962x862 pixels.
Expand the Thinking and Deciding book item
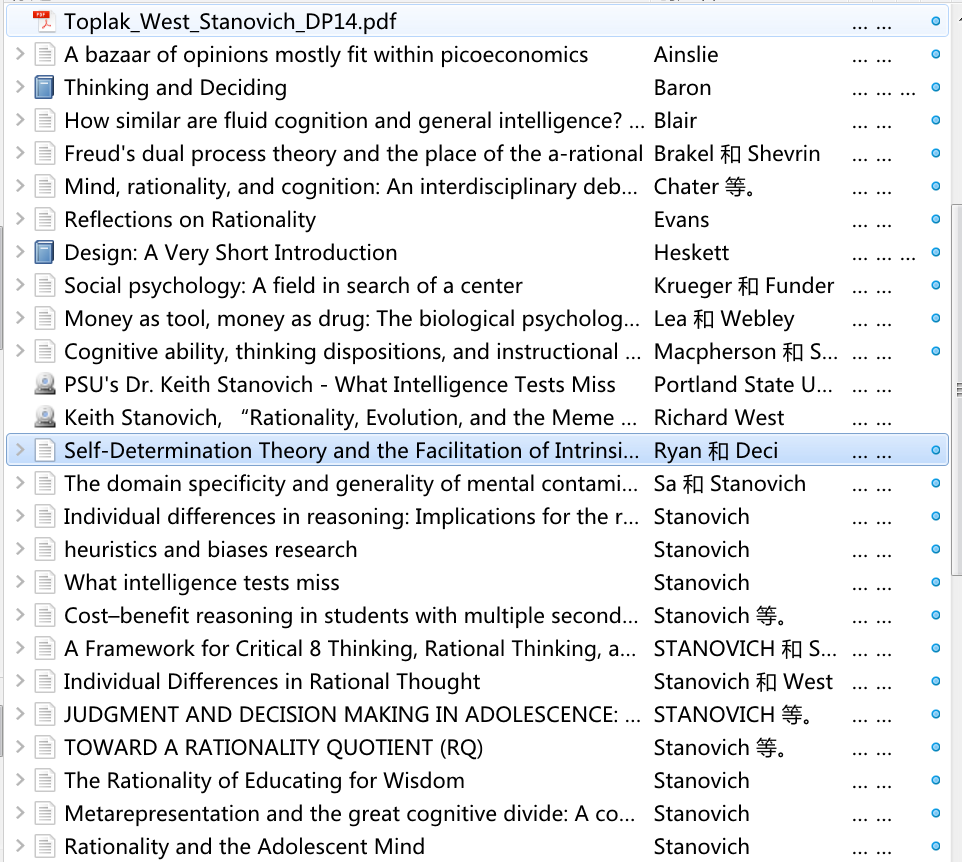tap(20, 88)
